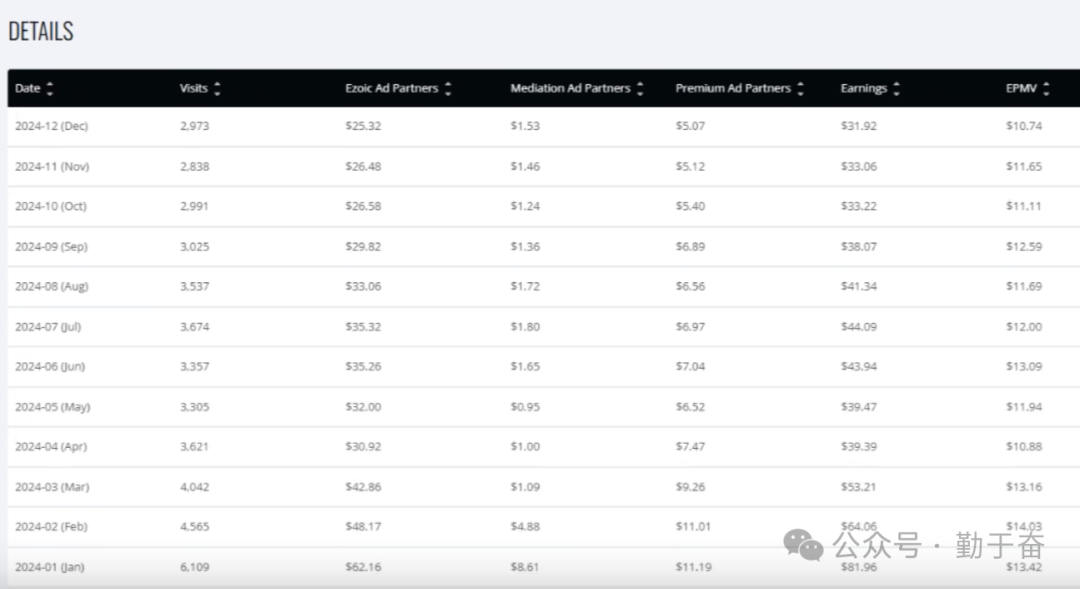Click the $0.95 Mediation value for May
1080x589 pixels.
coord(525,407)
